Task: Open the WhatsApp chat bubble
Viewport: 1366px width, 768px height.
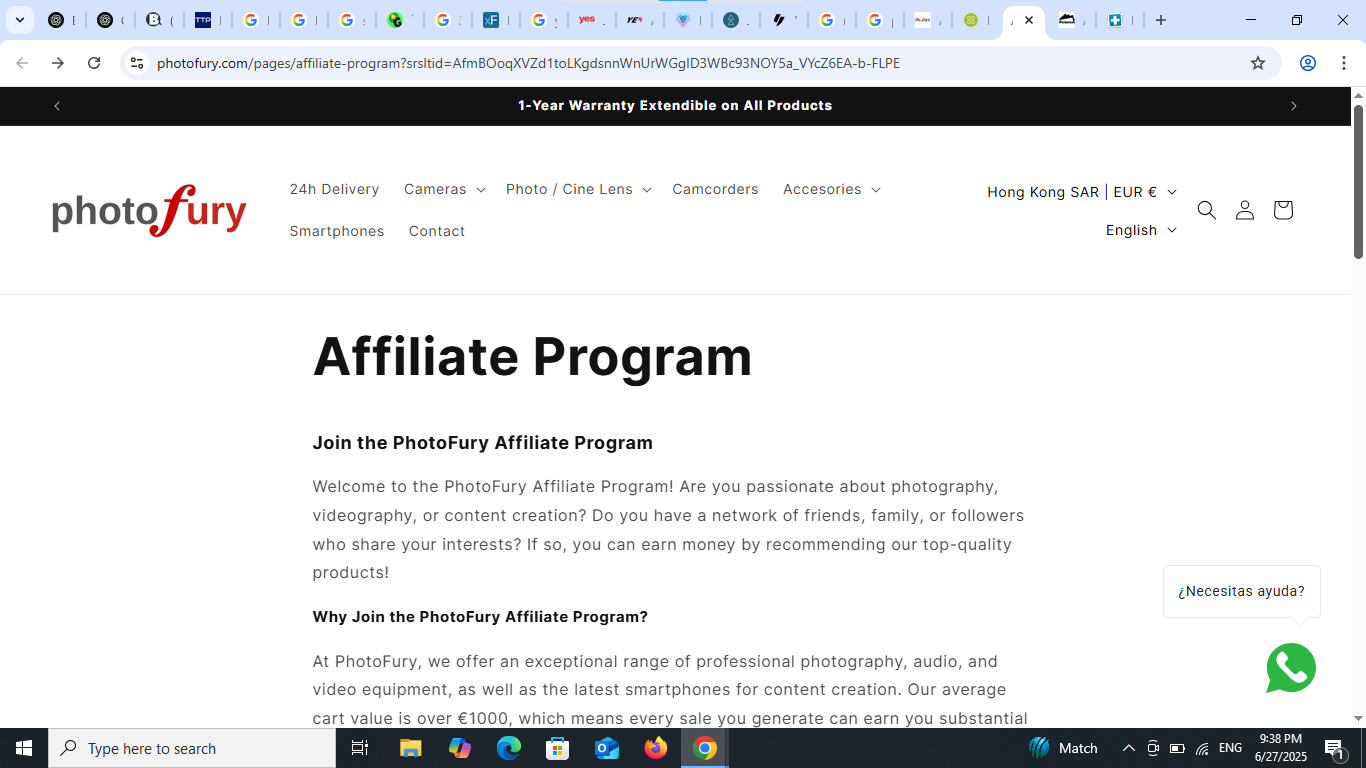Action: [x=1291, y=668]
